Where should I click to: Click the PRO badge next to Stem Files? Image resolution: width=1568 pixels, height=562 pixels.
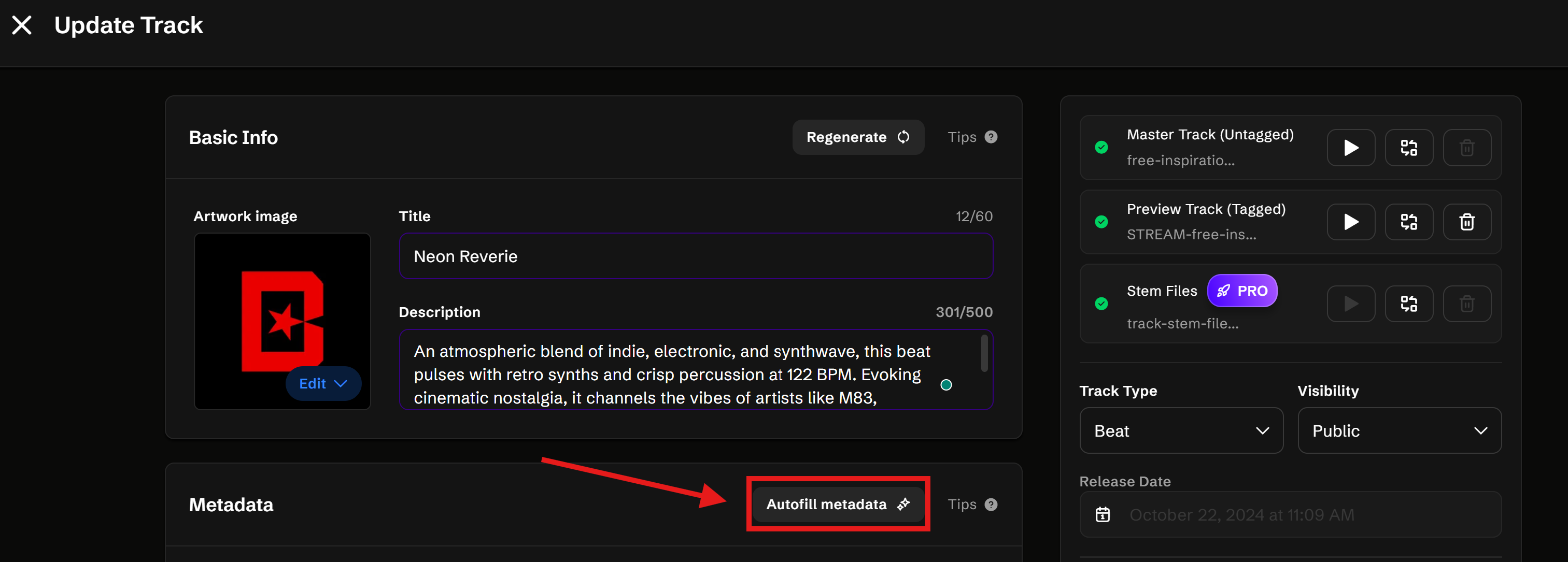point(1242,291)
